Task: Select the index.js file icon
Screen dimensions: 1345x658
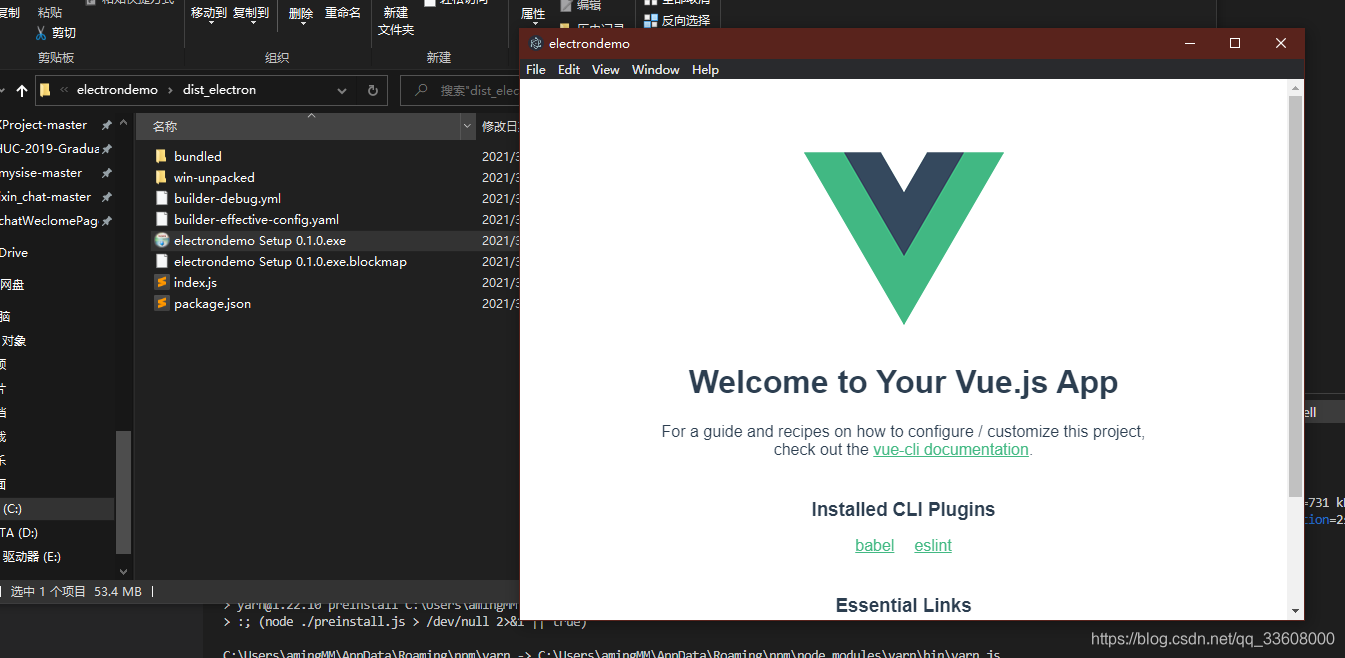Action: 161,282
